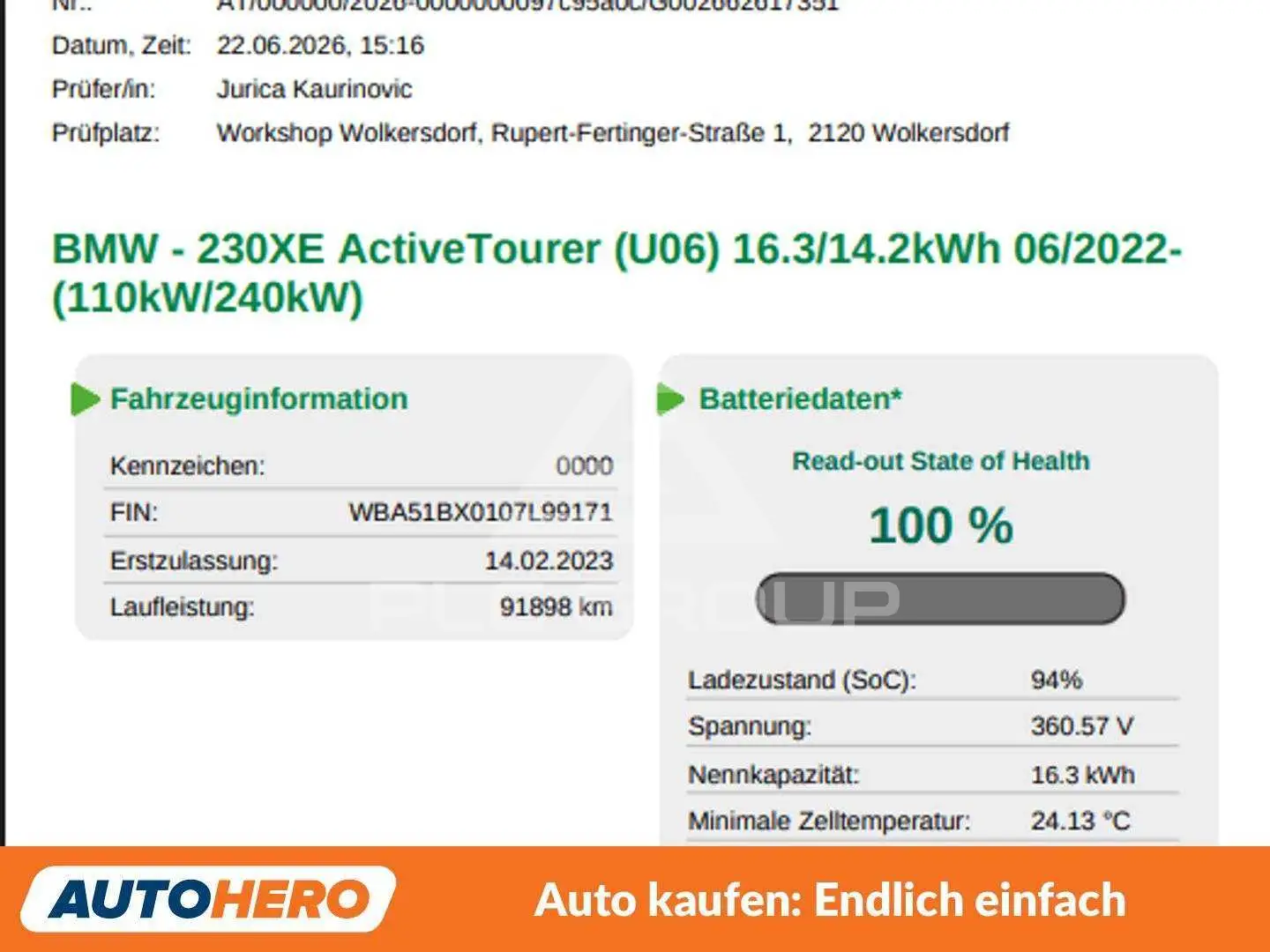Click the "Spannung:" label
The image size is (1270, 952).
750,726
